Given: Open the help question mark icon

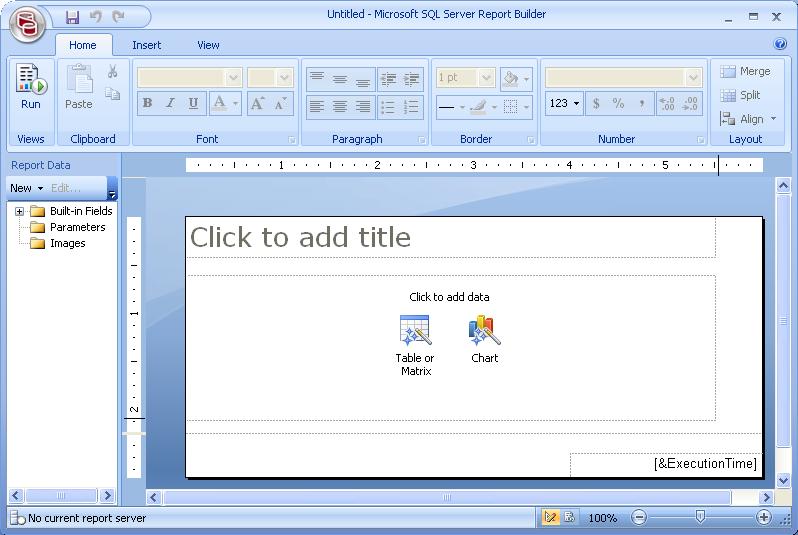Looking at the screenshot, I should [780, 44].
